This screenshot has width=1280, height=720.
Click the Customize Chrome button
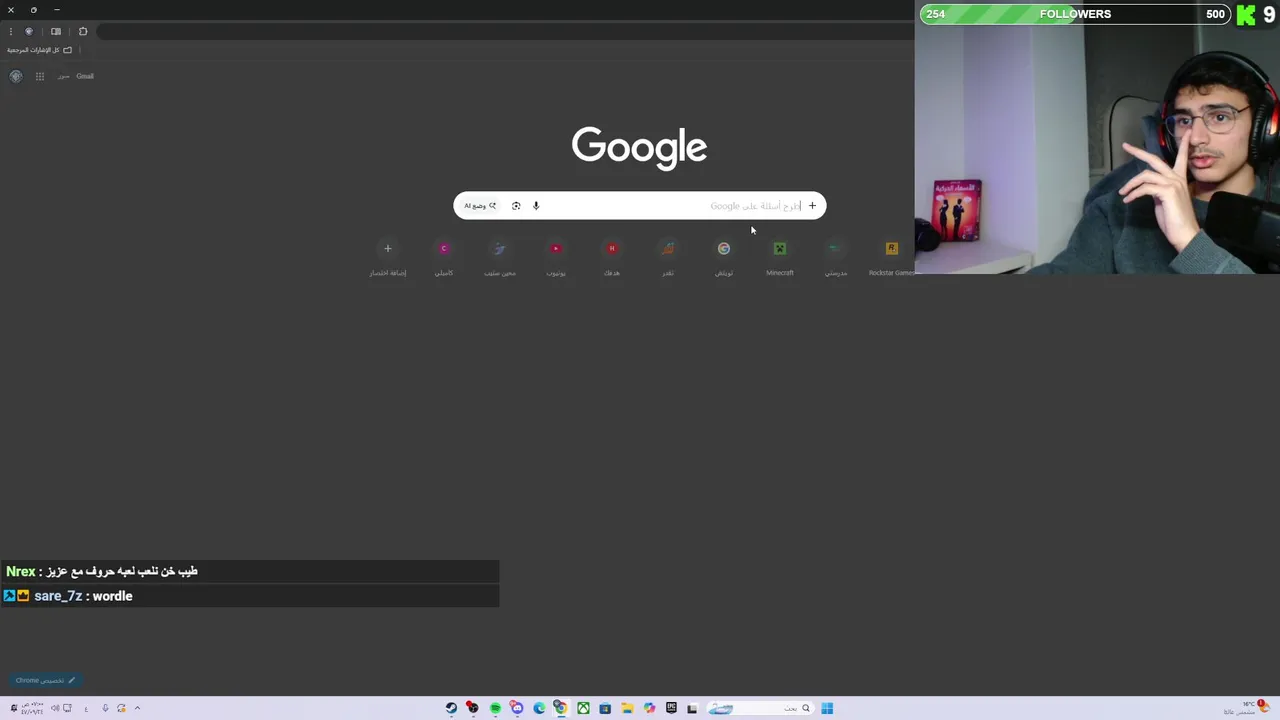click(45, 680)
